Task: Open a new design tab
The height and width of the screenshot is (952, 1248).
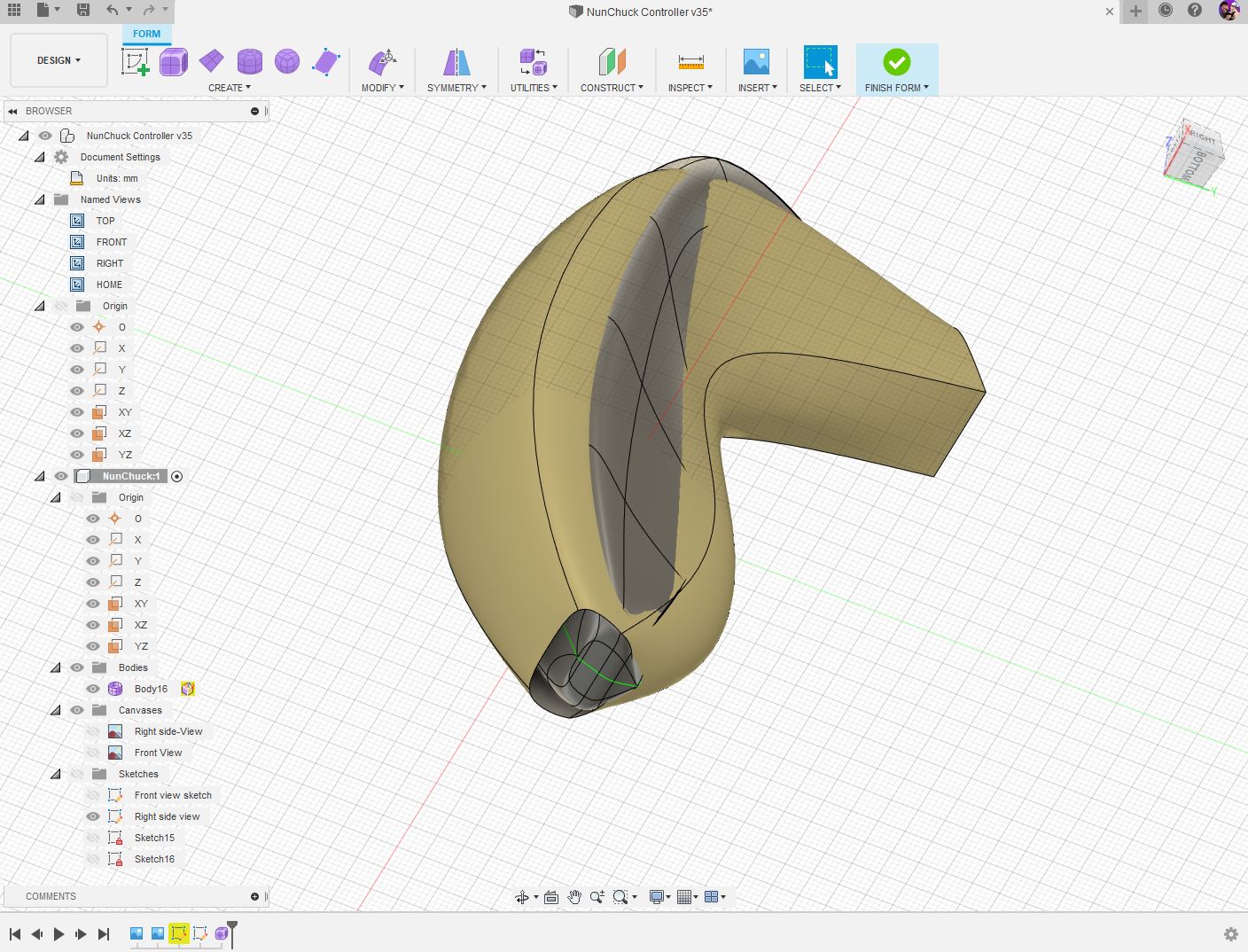Action: tap(1135, 12)
